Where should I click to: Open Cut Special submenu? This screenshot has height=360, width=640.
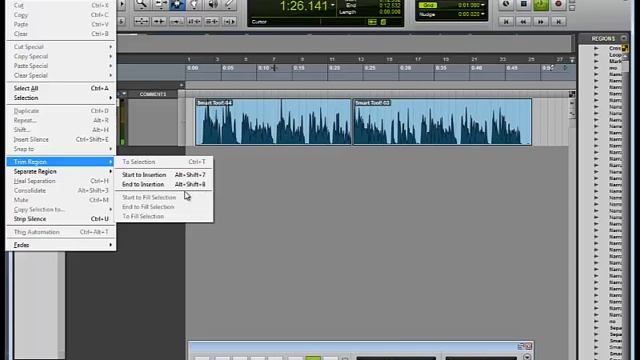[61, 47]
